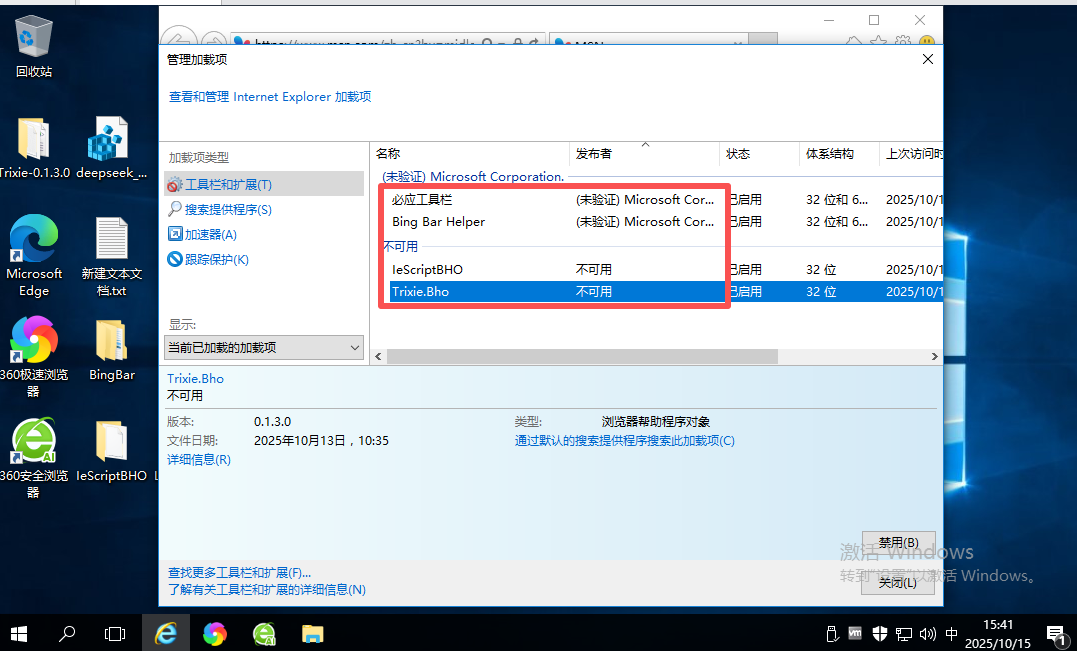Open BingBar folder on desktop

[x=112, y=350]
